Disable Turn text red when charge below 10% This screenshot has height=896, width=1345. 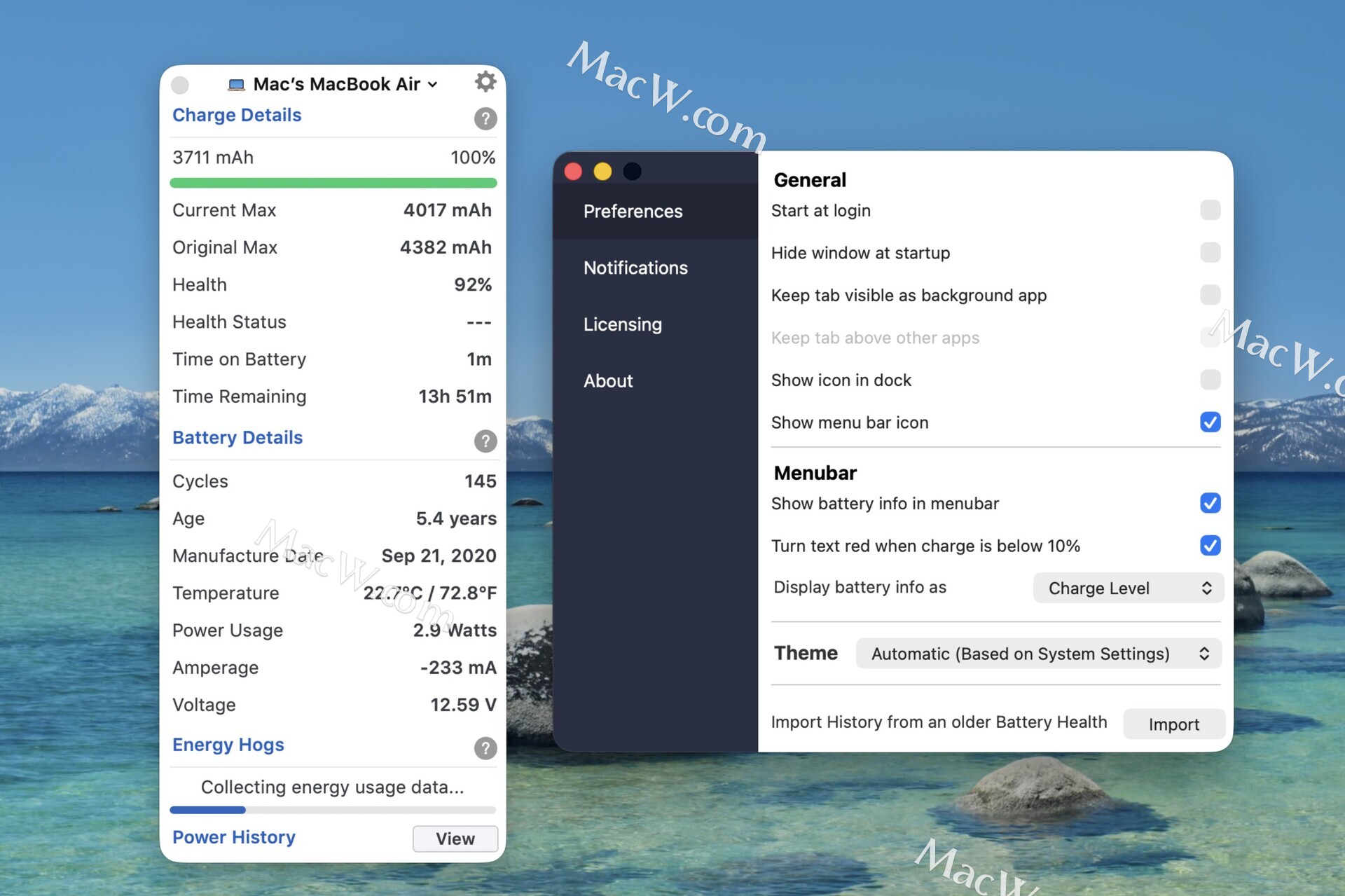pyautogui.click(x=1209, y=545)
